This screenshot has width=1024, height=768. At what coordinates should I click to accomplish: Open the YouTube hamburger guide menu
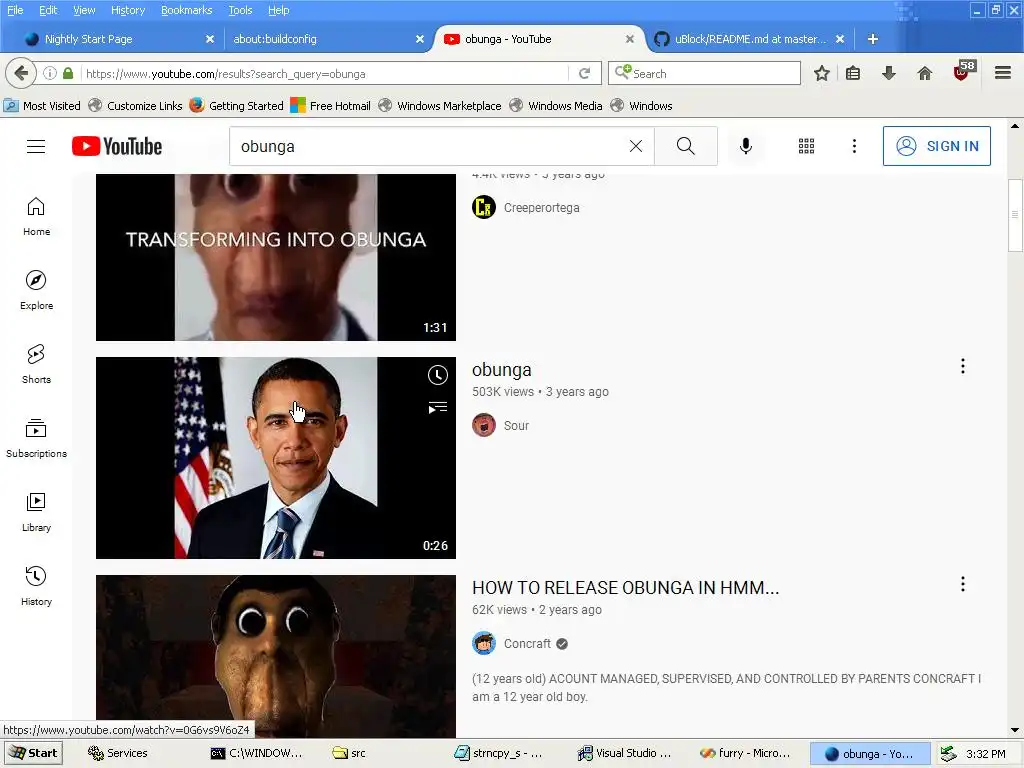[x=36, y=146]
